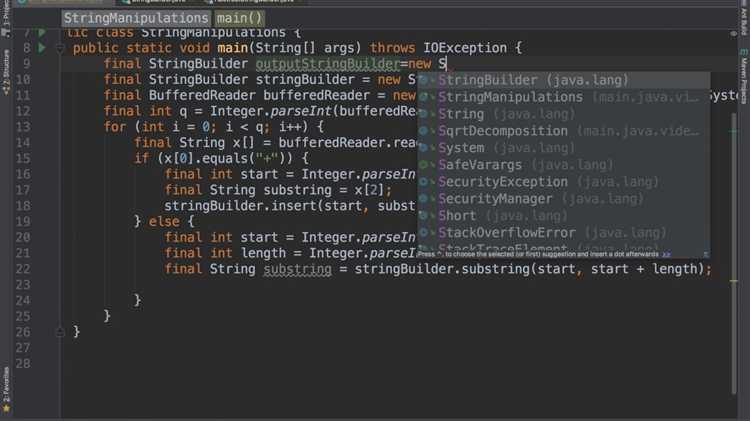Run the StringManipulations class with the gutter arrow
The image size is (750, 421).
[x=42, y=33]
